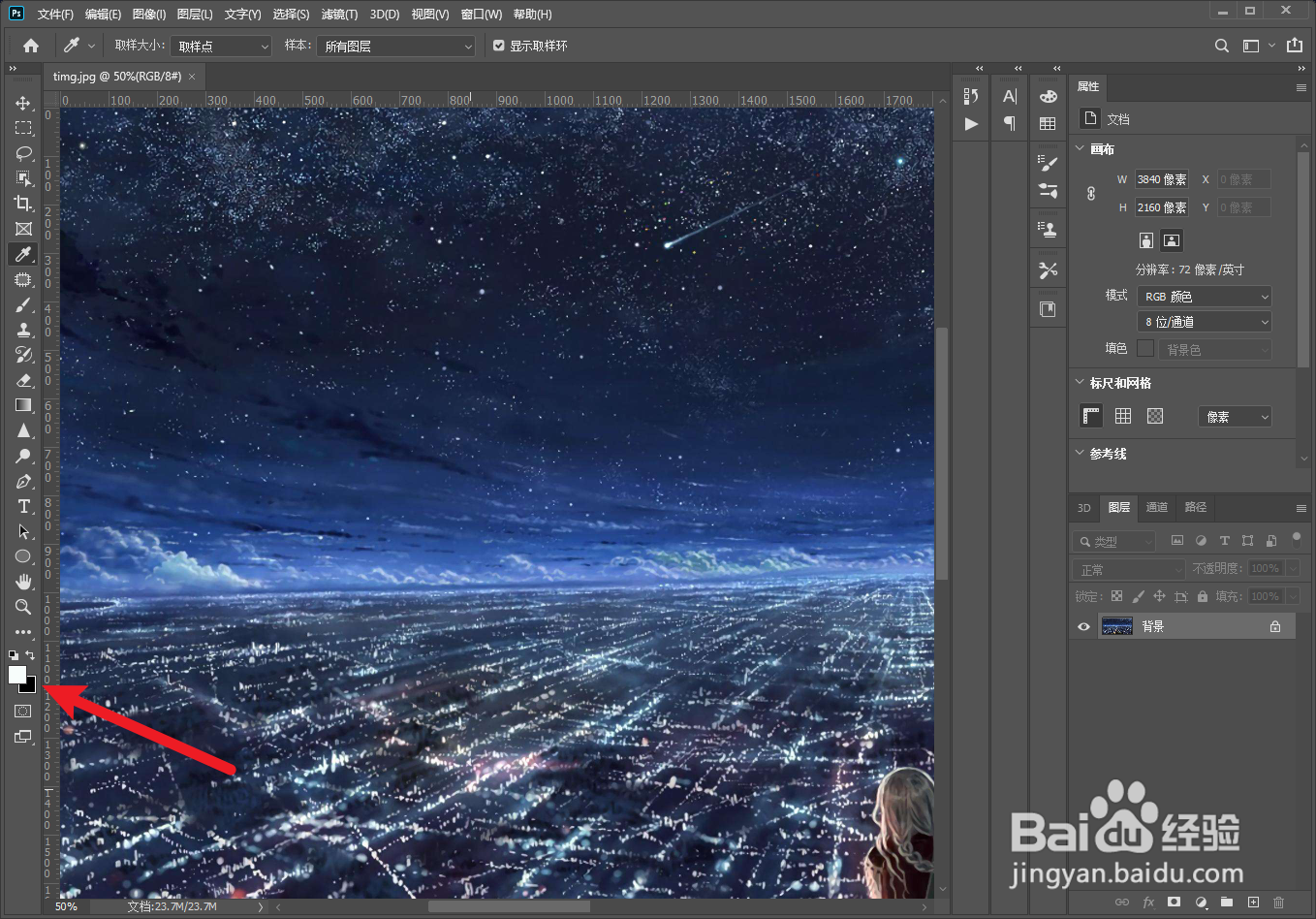The height and width of the screenshot is (919, 1316).
Task: Open the Share icon at top right
Action: point(1295,46)
